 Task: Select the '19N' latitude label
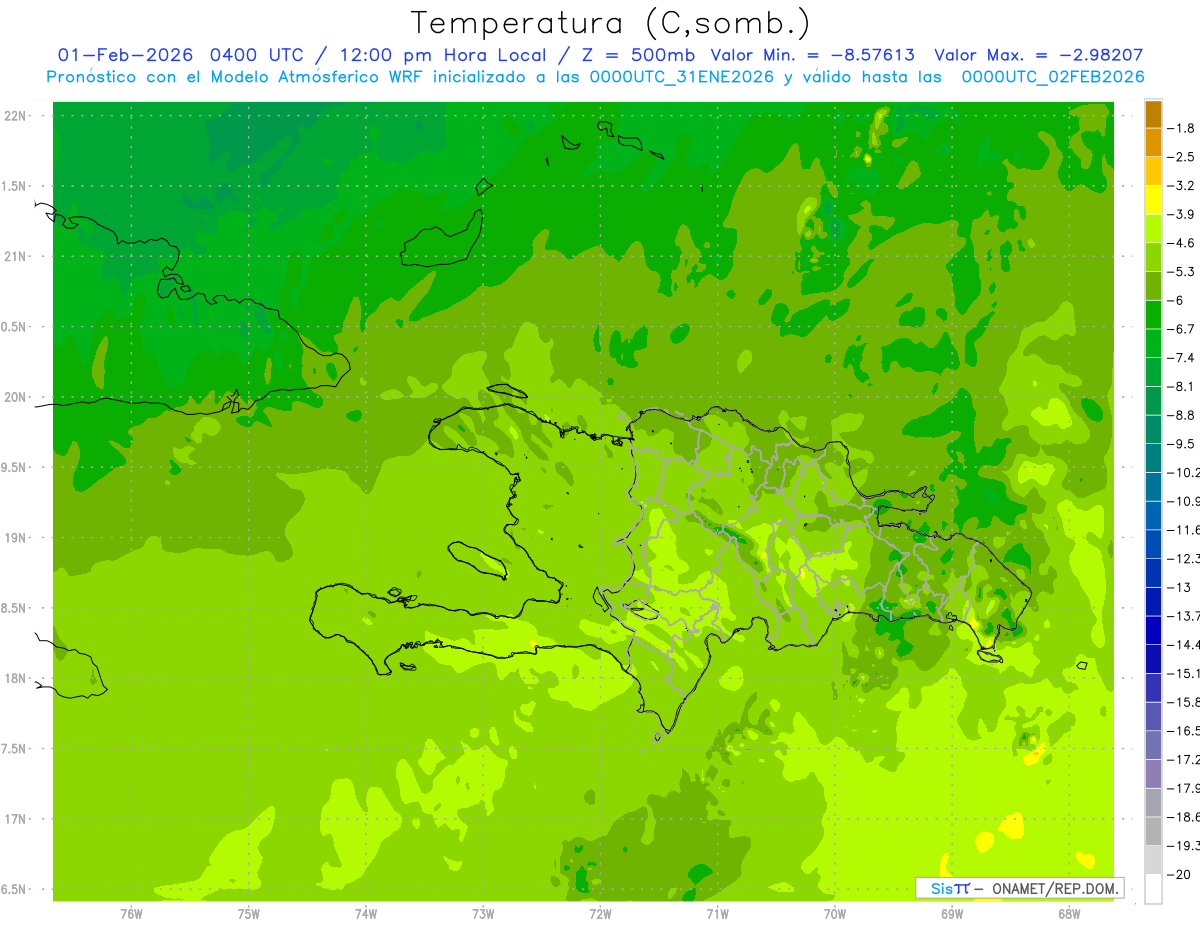point(17,538)
